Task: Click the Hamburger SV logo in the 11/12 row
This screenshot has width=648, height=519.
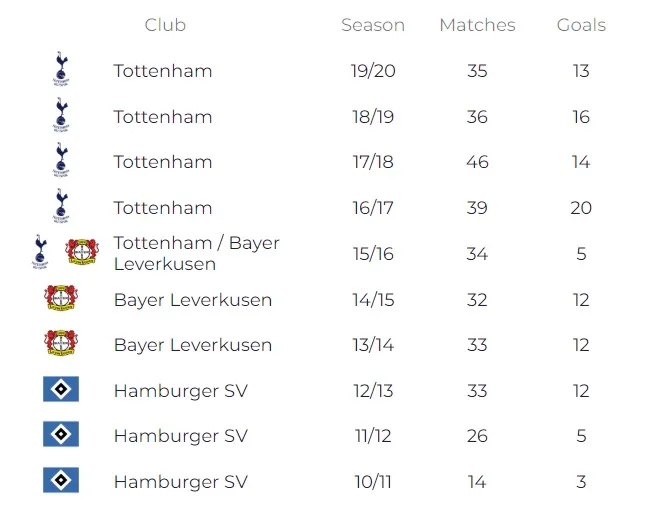Action: pyautogui.click(x=61, y=435)
